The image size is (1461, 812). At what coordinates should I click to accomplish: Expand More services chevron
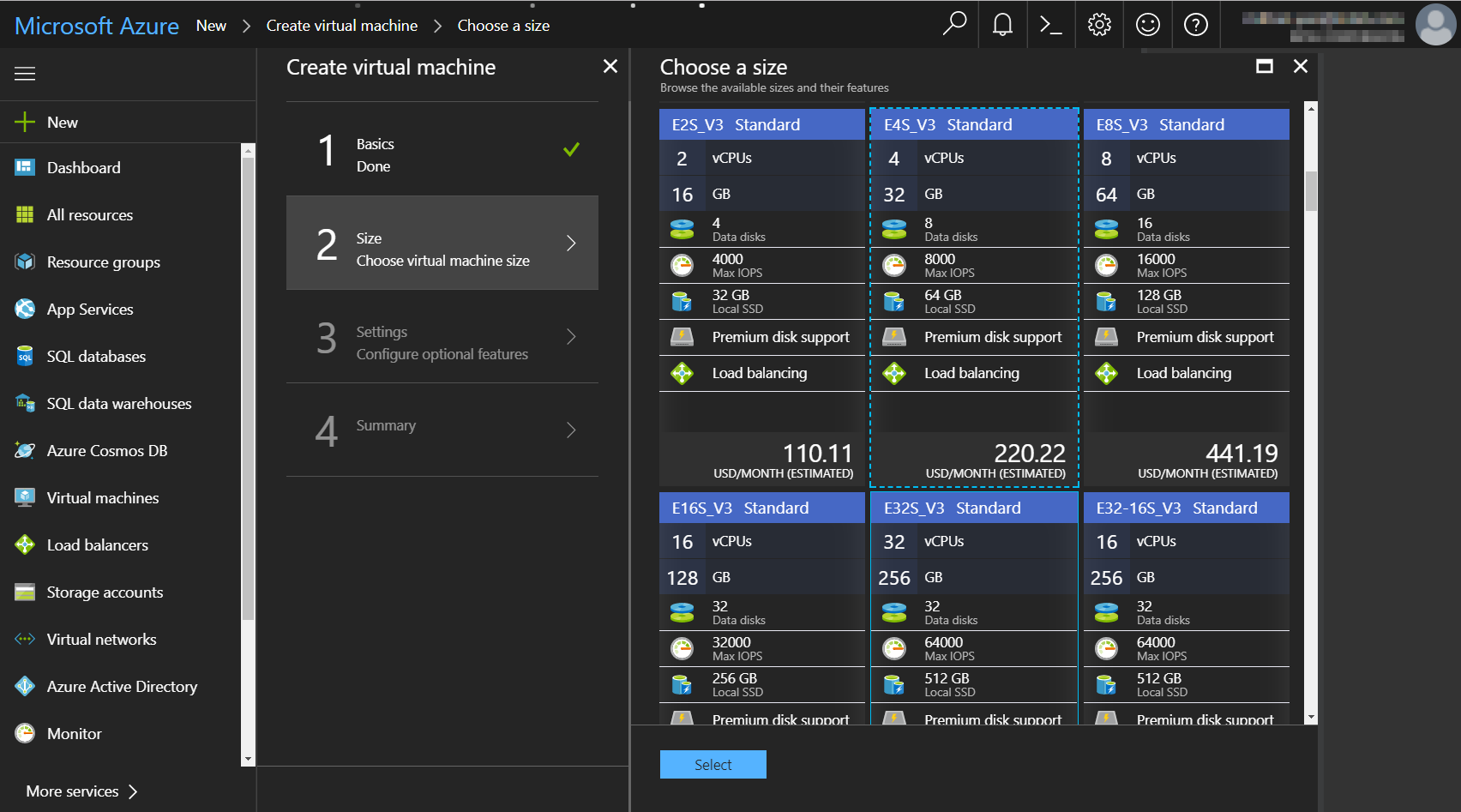(x=133, y=791)
